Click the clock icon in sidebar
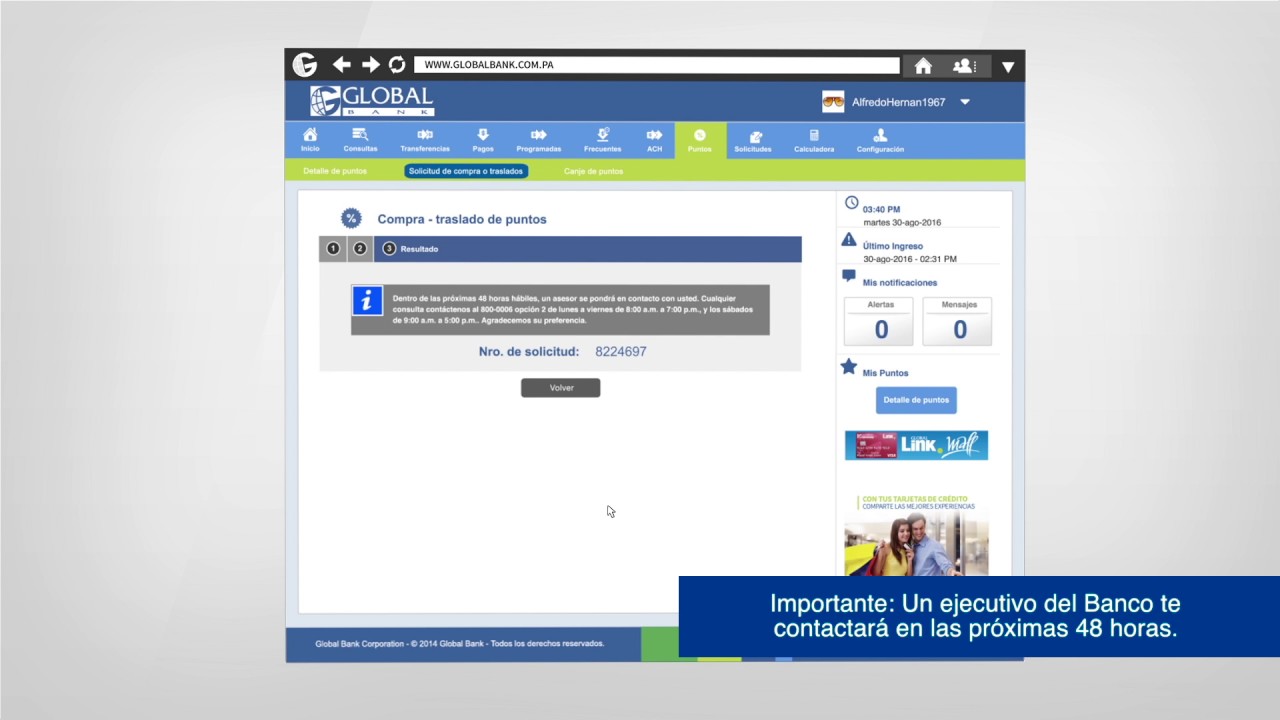 pos(852,203)
